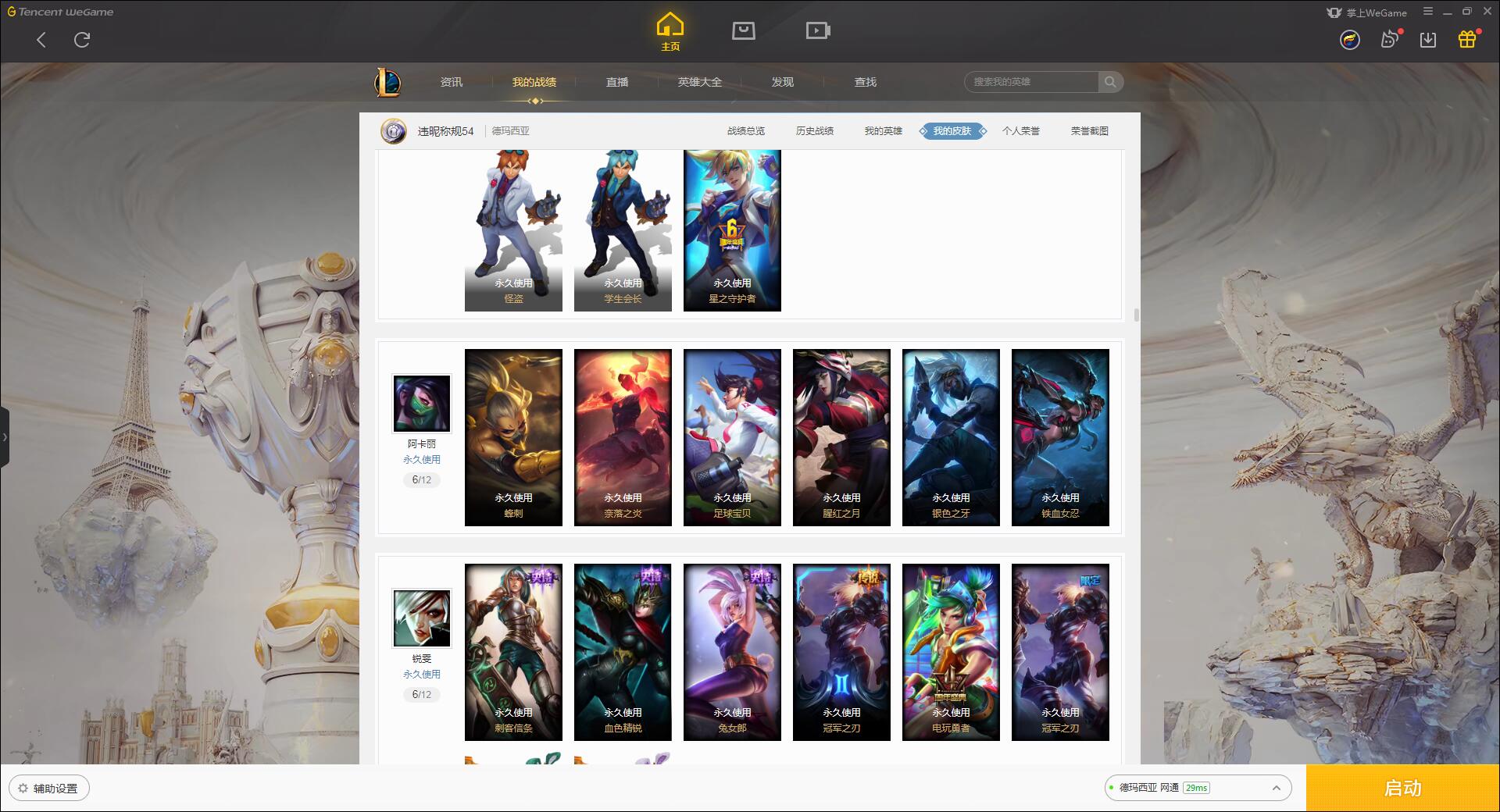Open the 冠军之刃 skin with 传说 badge

[841, 652]
